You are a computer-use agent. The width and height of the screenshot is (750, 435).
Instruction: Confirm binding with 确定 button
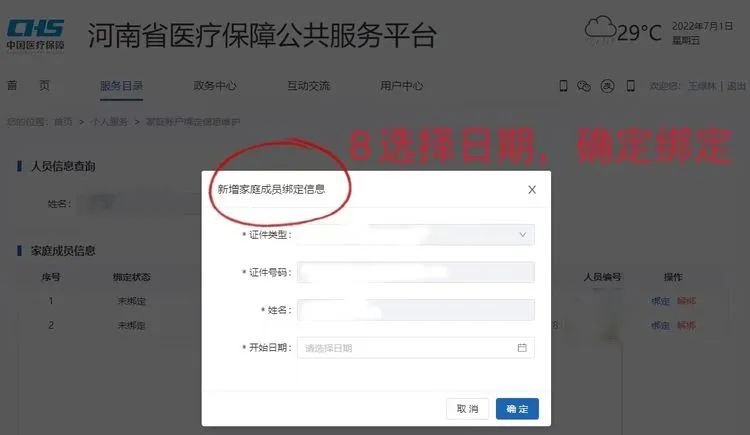pyautogui.click(x=517, y=409)
